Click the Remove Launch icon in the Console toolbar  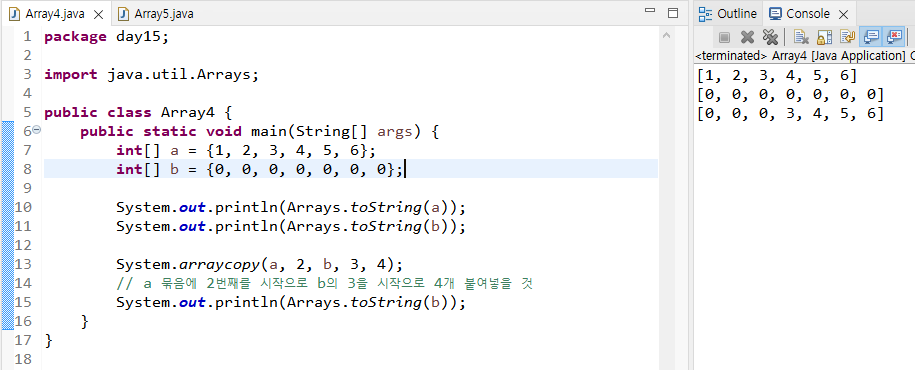(747, 37)
